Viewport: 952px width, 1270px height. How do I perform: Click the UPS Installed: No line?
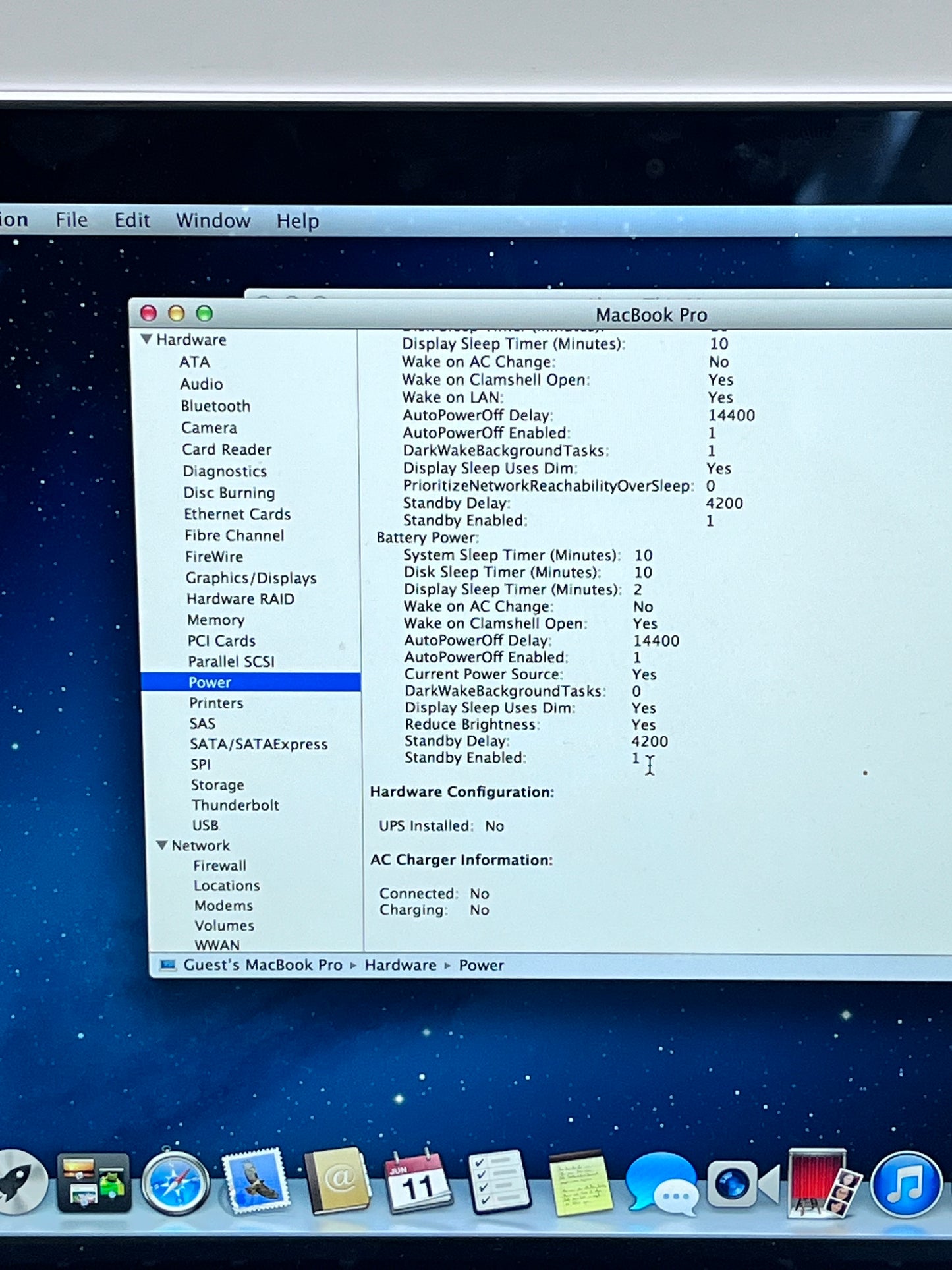(441, 826)
